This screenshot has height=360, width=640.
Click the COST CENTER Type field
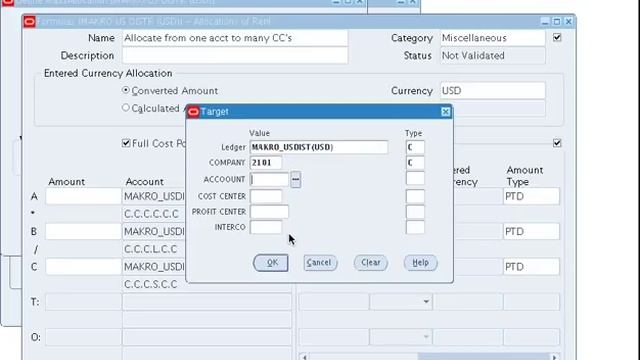[x=415, y=196]
